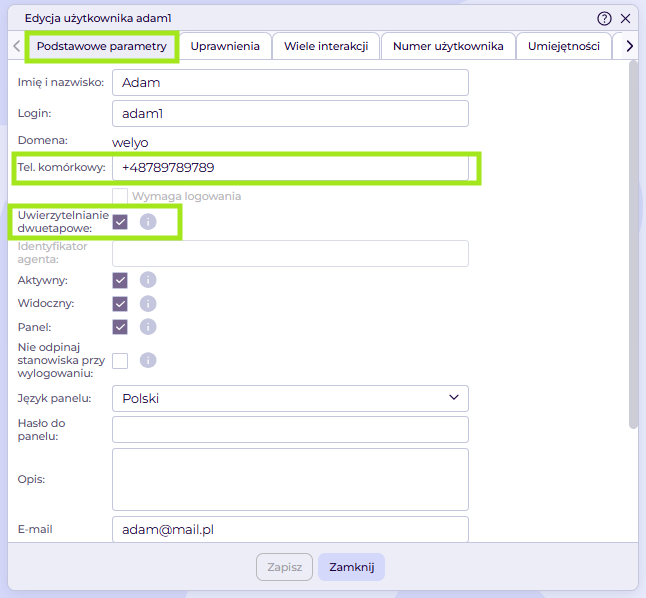The width and height of the screenshot is (646, 598).
Task: Disable Uwierzytelnianie dwuetapowe checkbox
Action: coord(120,222)
